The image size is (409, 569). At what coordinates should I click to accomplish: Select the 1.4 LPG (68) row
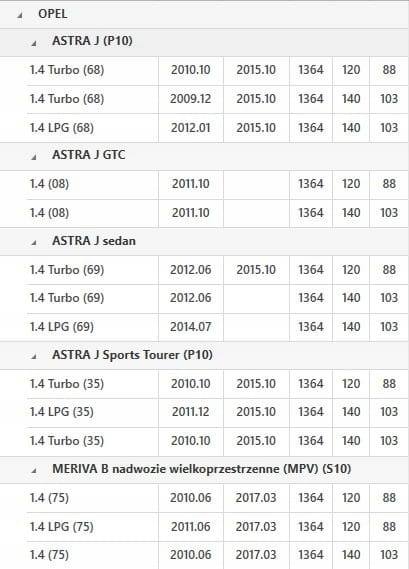pyautogui.click(x=217, y=128)
